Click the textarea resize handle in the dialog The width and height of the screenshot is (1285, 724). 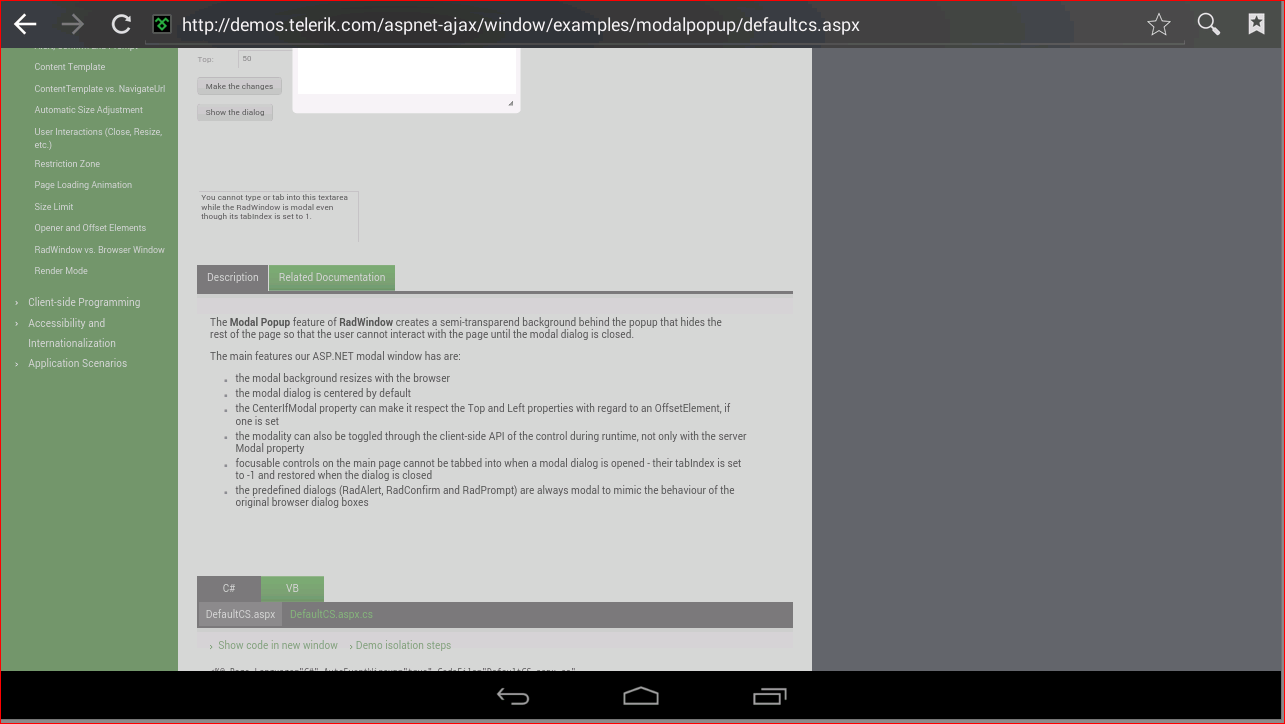coord(510,103)
